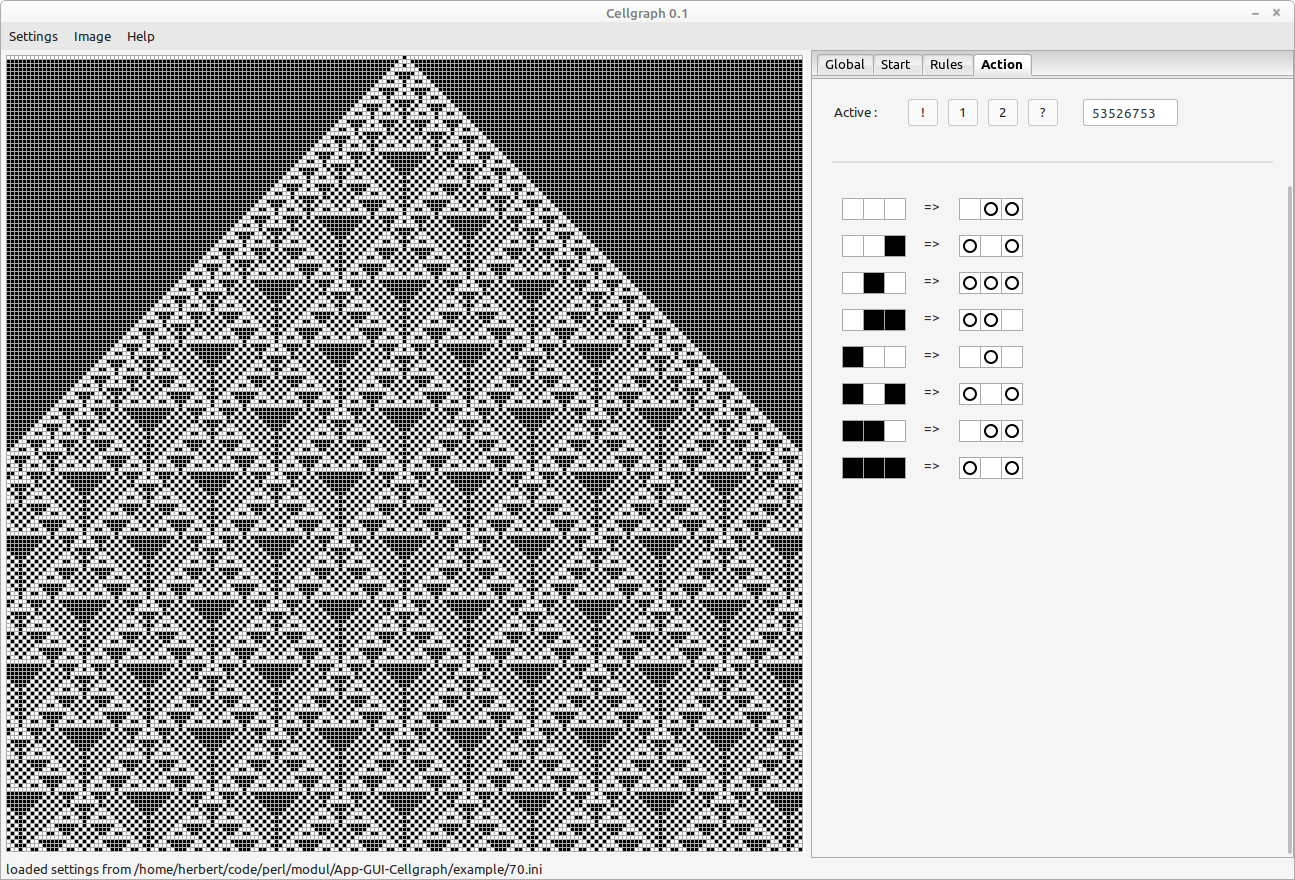Toggle left action circle of white-black-black rule
This screenshot has width=1295, height=880.
[970, 320]
